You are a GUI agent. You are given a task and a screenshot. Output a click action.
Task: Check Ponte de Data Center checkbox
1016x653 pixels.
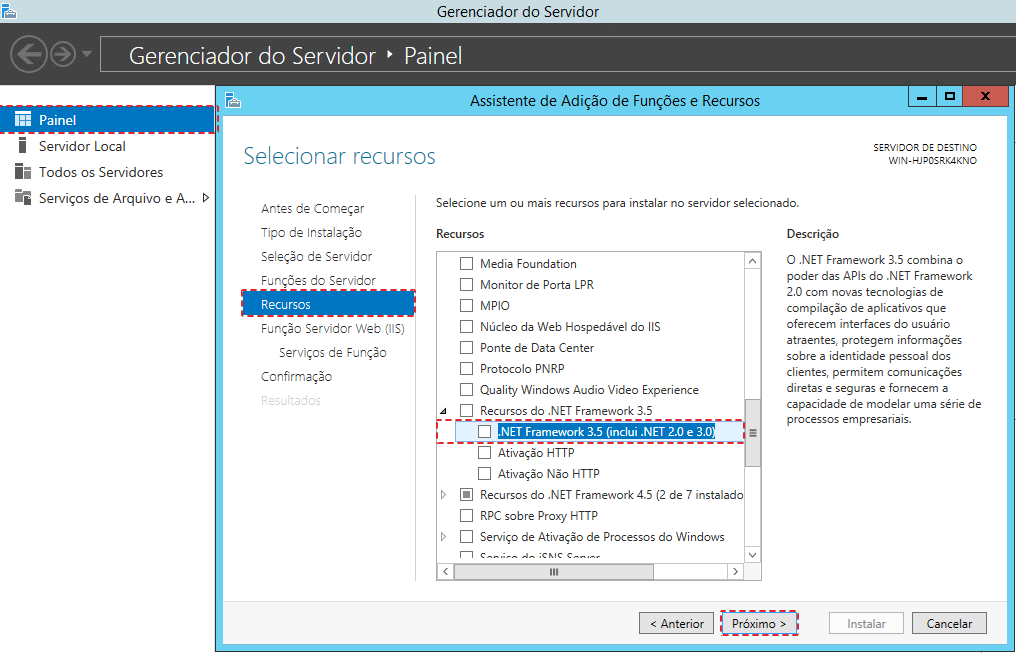(x=466, y=347)
